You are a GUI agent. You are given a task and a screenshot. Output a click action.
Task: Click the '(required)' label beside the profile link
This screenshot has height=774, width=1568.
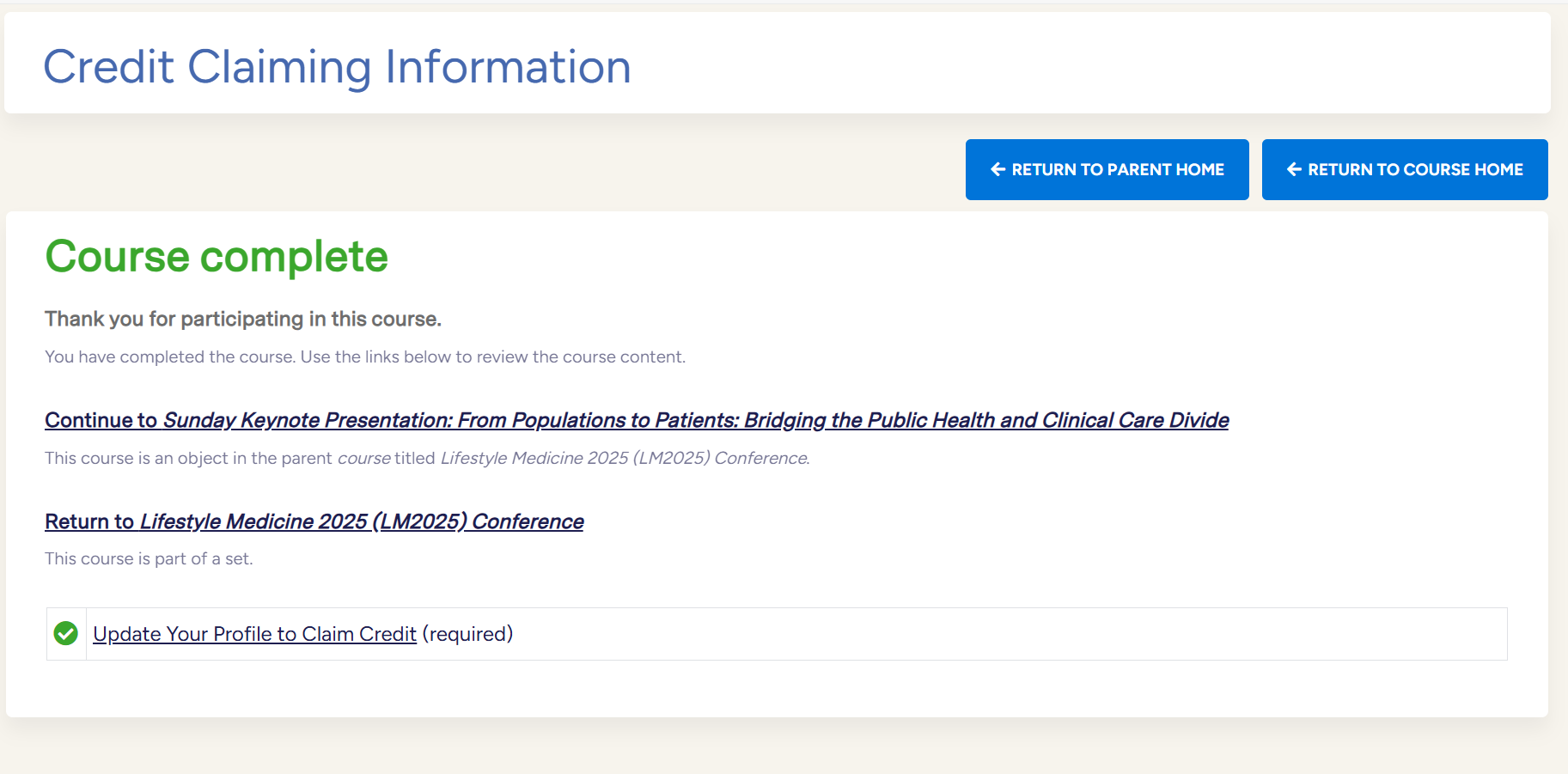coord(467,634)
